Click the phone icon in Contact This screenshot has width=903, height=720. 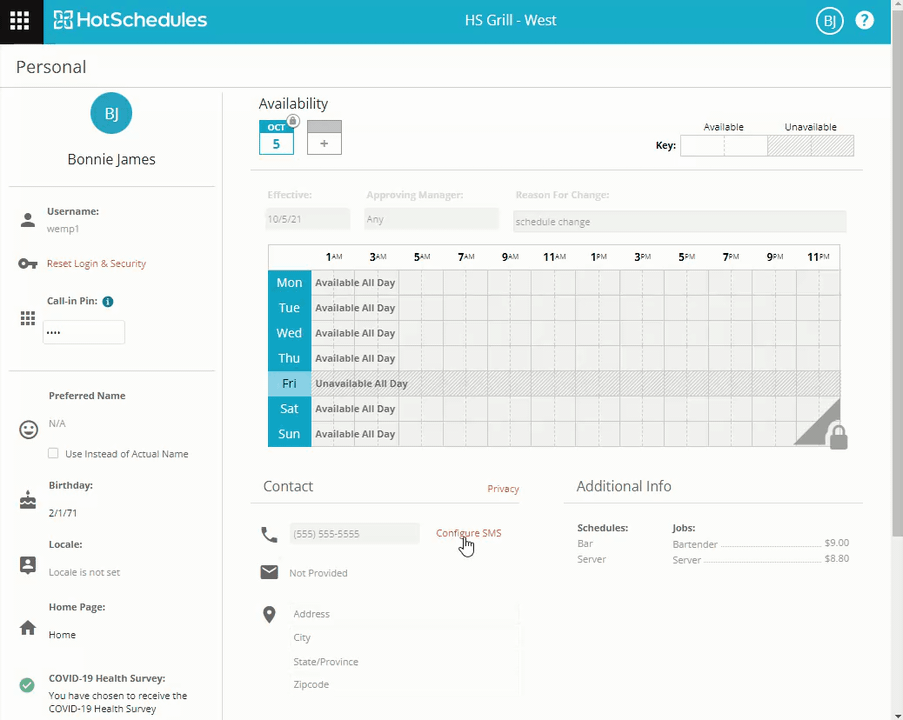269,535
